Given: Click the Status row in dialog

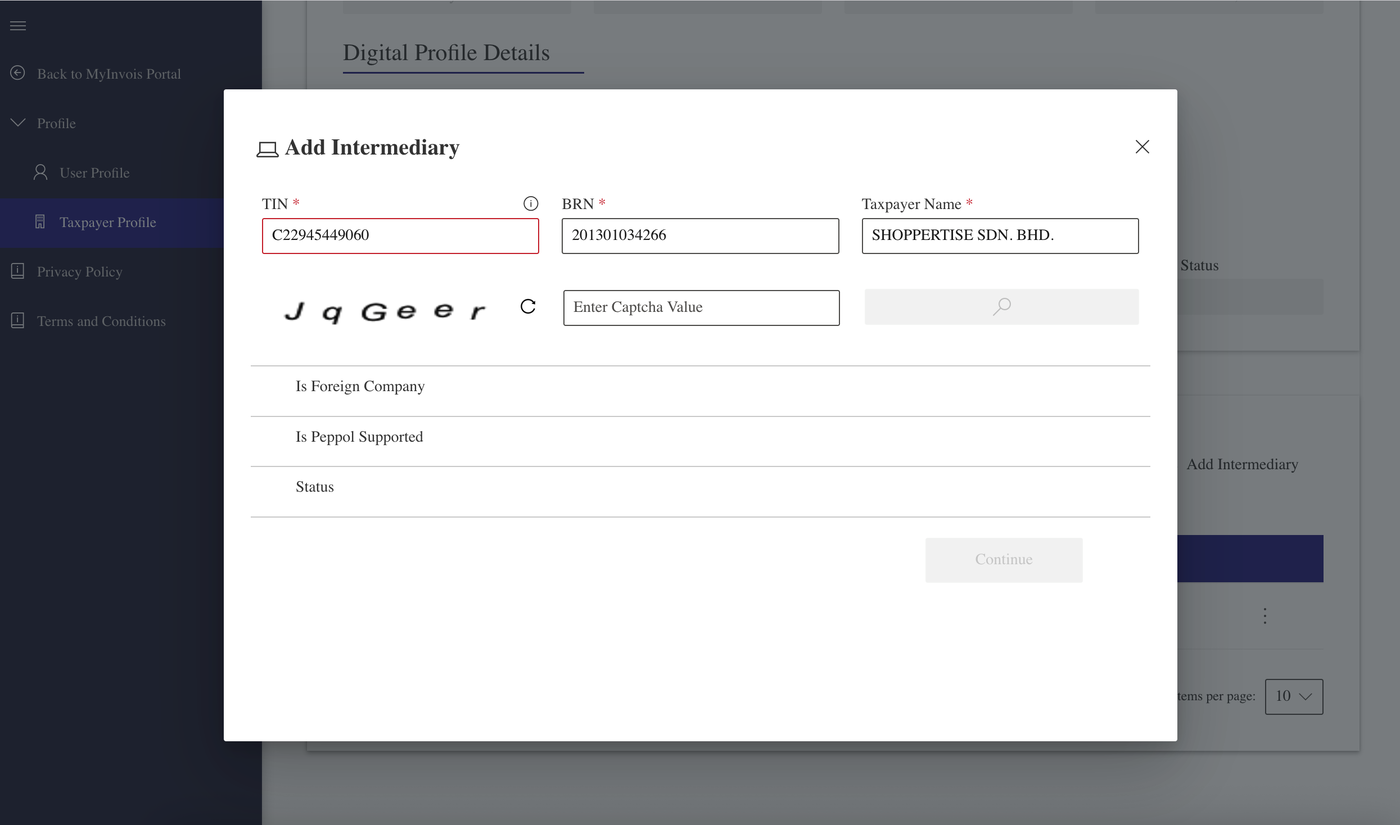Looking at the screenshot, I should tap(700, 491).
